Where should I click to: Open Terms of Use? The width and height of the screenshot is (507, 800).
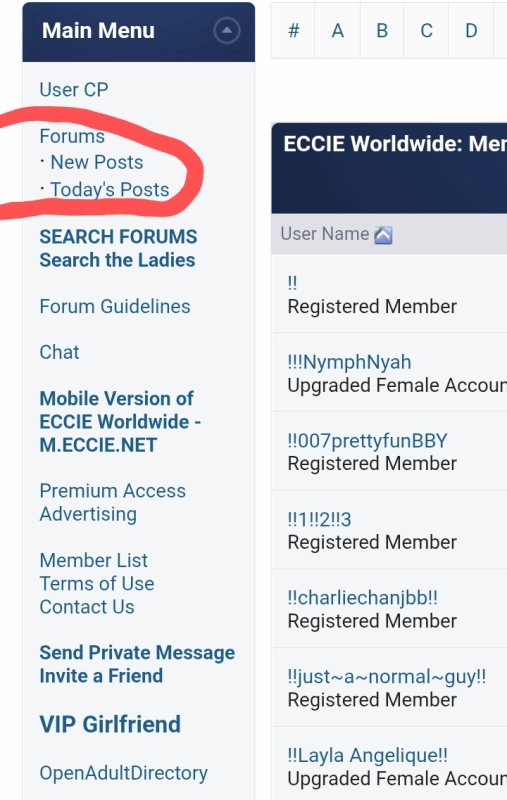(x=97, y=584)
